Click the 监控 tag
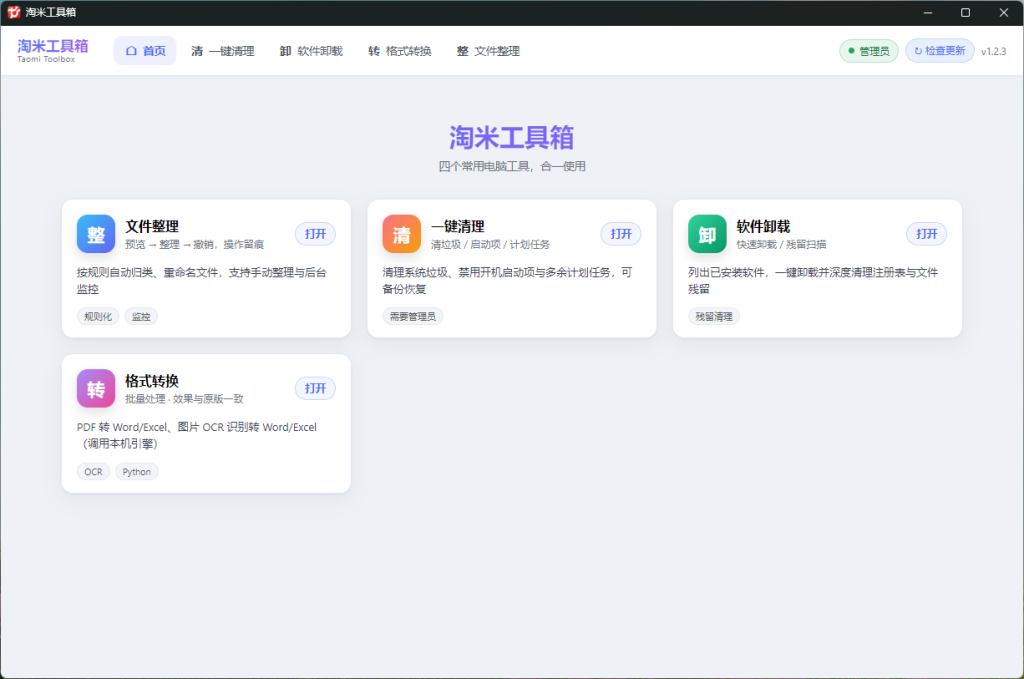1024x679 pixels. (x=141, y=317)
